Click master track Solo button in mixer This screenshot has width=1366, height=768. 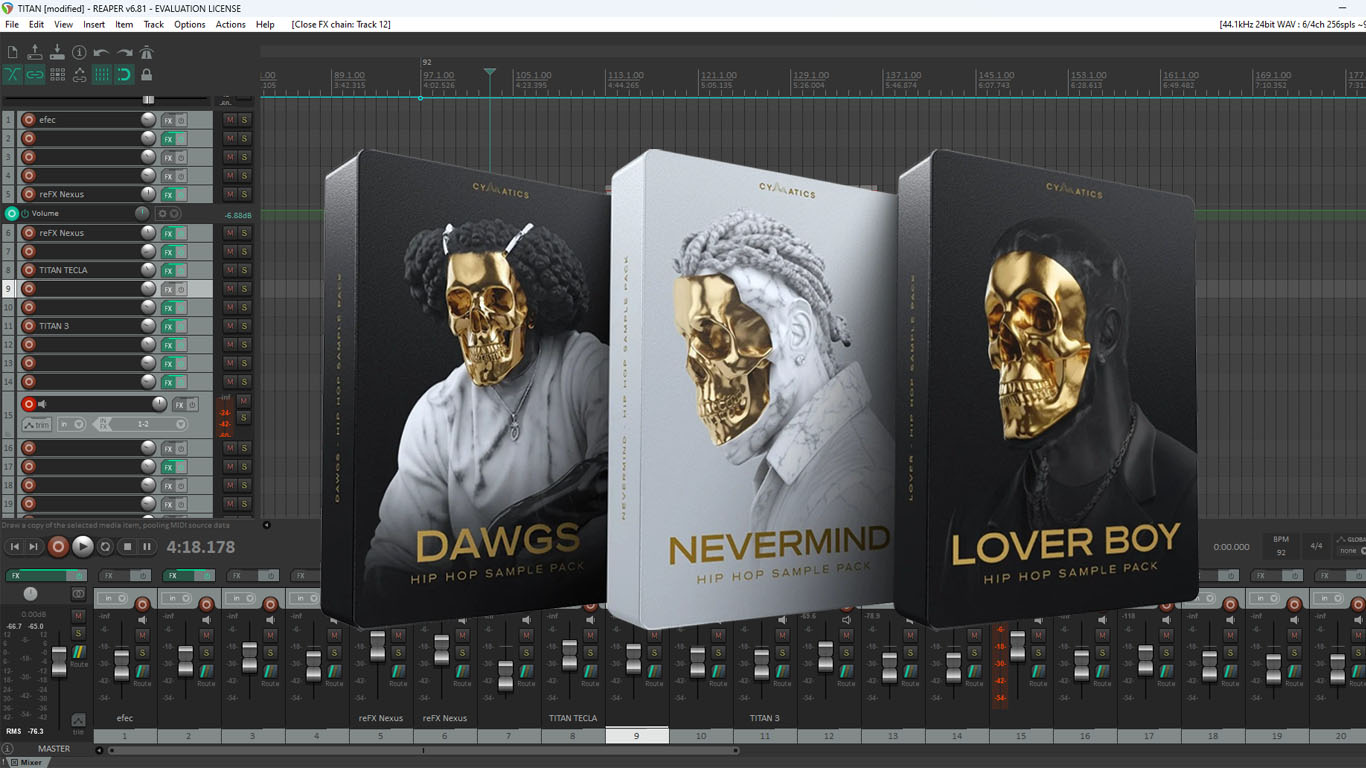[x=78, y=633]
